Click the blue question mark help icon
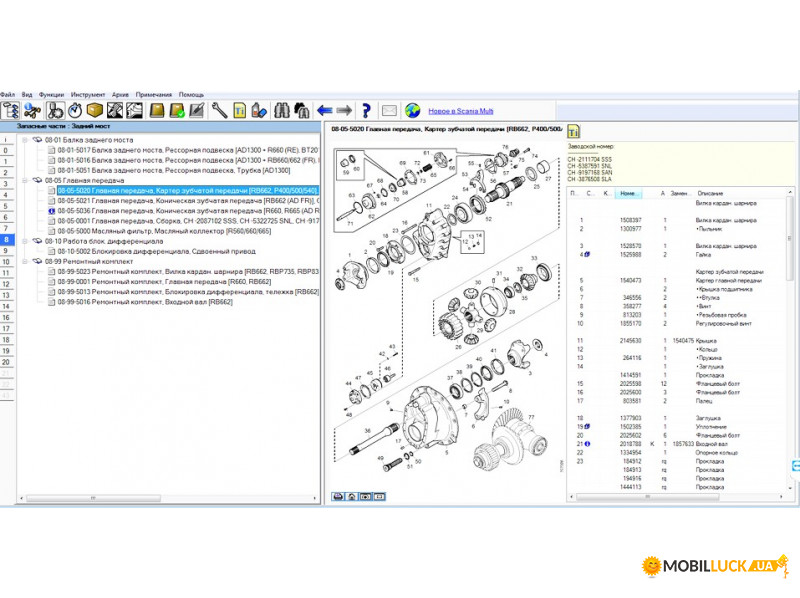This screenshot has width=800, height=598. click(x=367, y=110)
